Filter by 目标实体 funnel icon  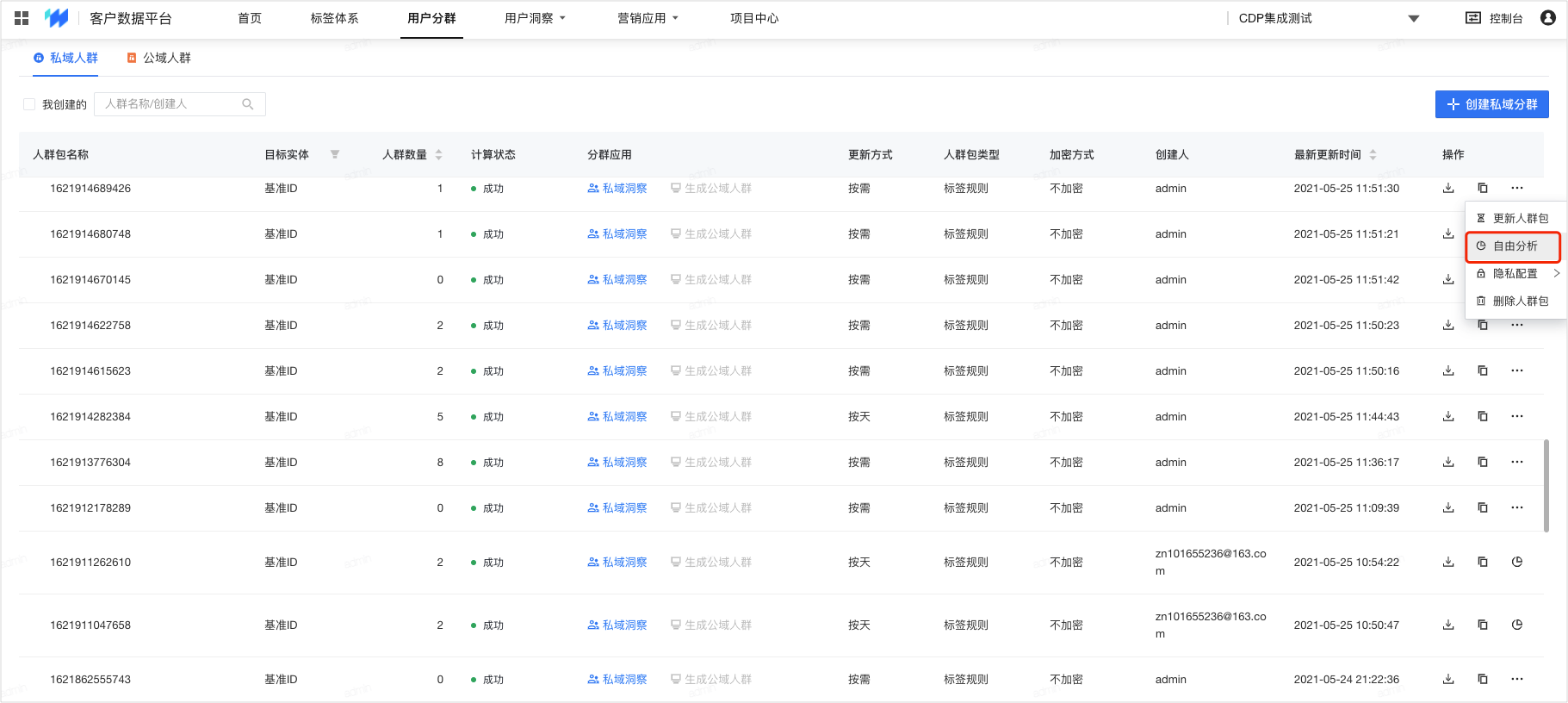tap(335, 155)
